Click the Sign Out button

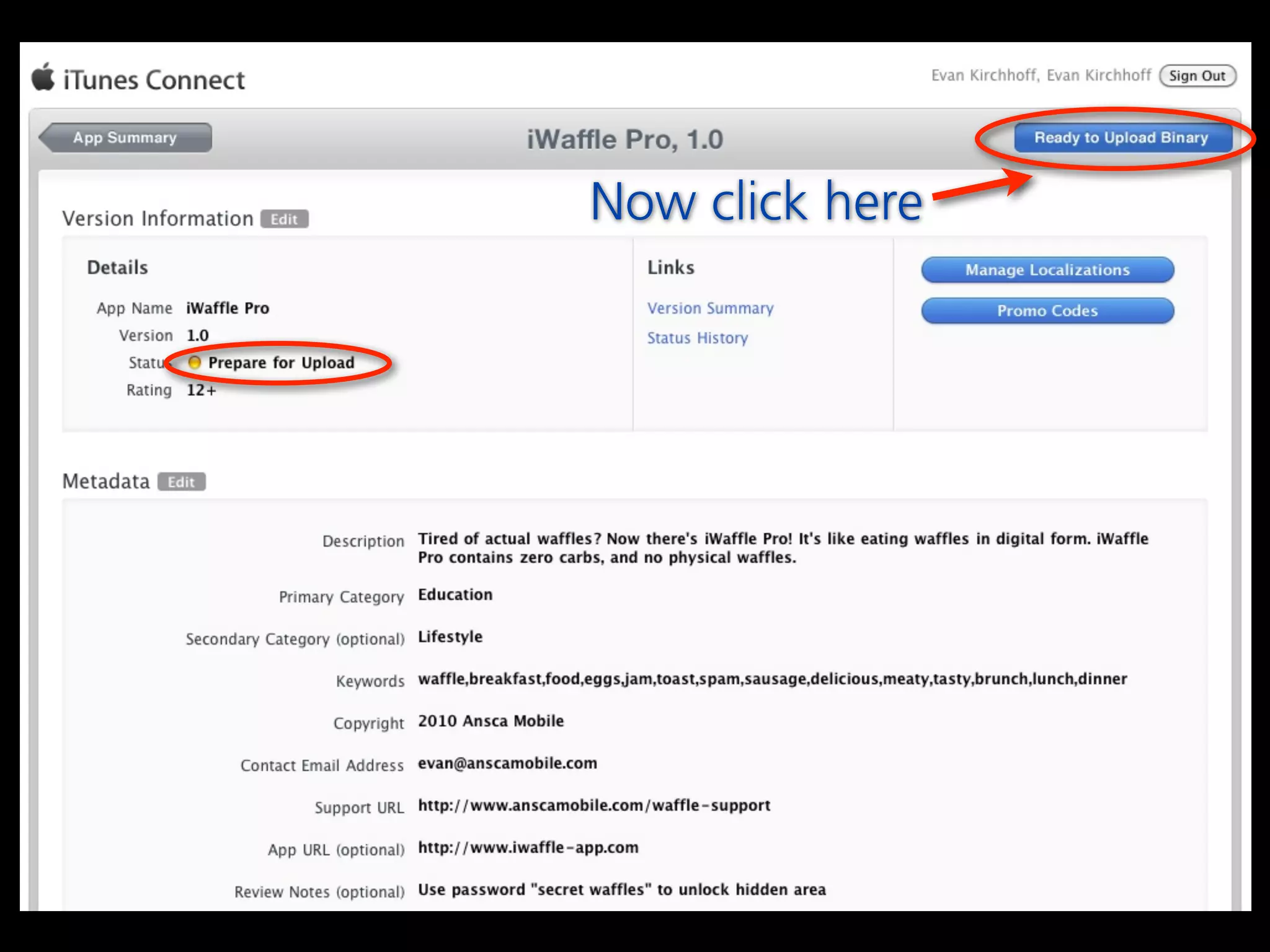point(1197,76)
